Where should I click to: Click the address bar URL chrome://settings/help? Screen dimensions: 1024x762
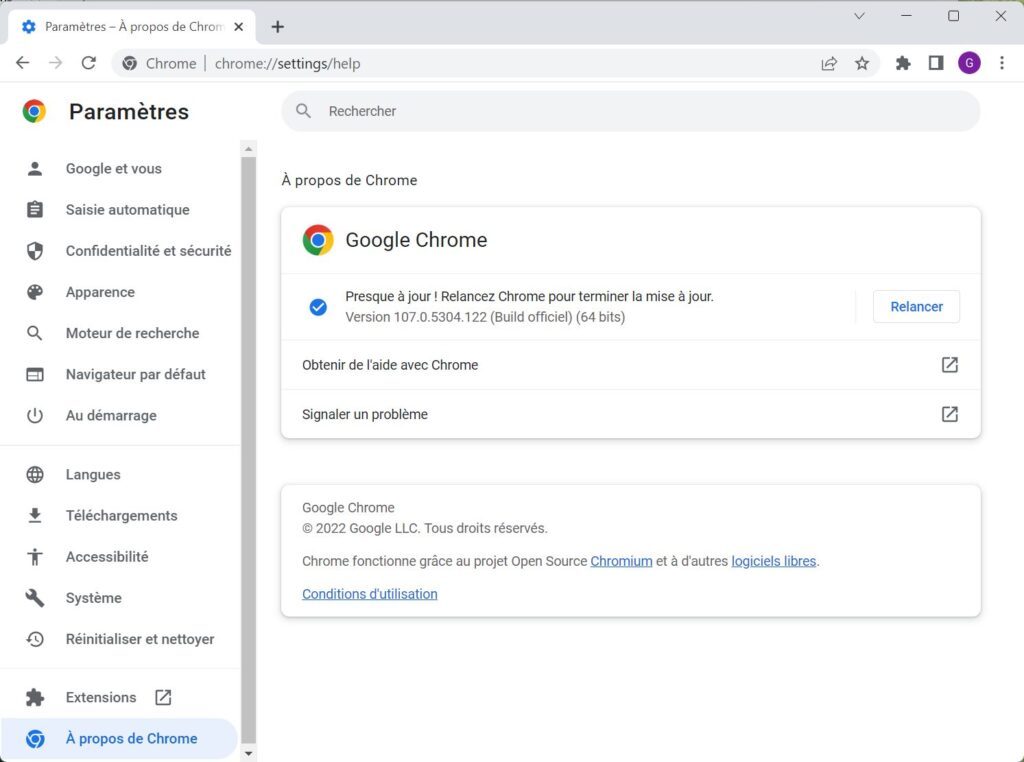tap(287, 63)
